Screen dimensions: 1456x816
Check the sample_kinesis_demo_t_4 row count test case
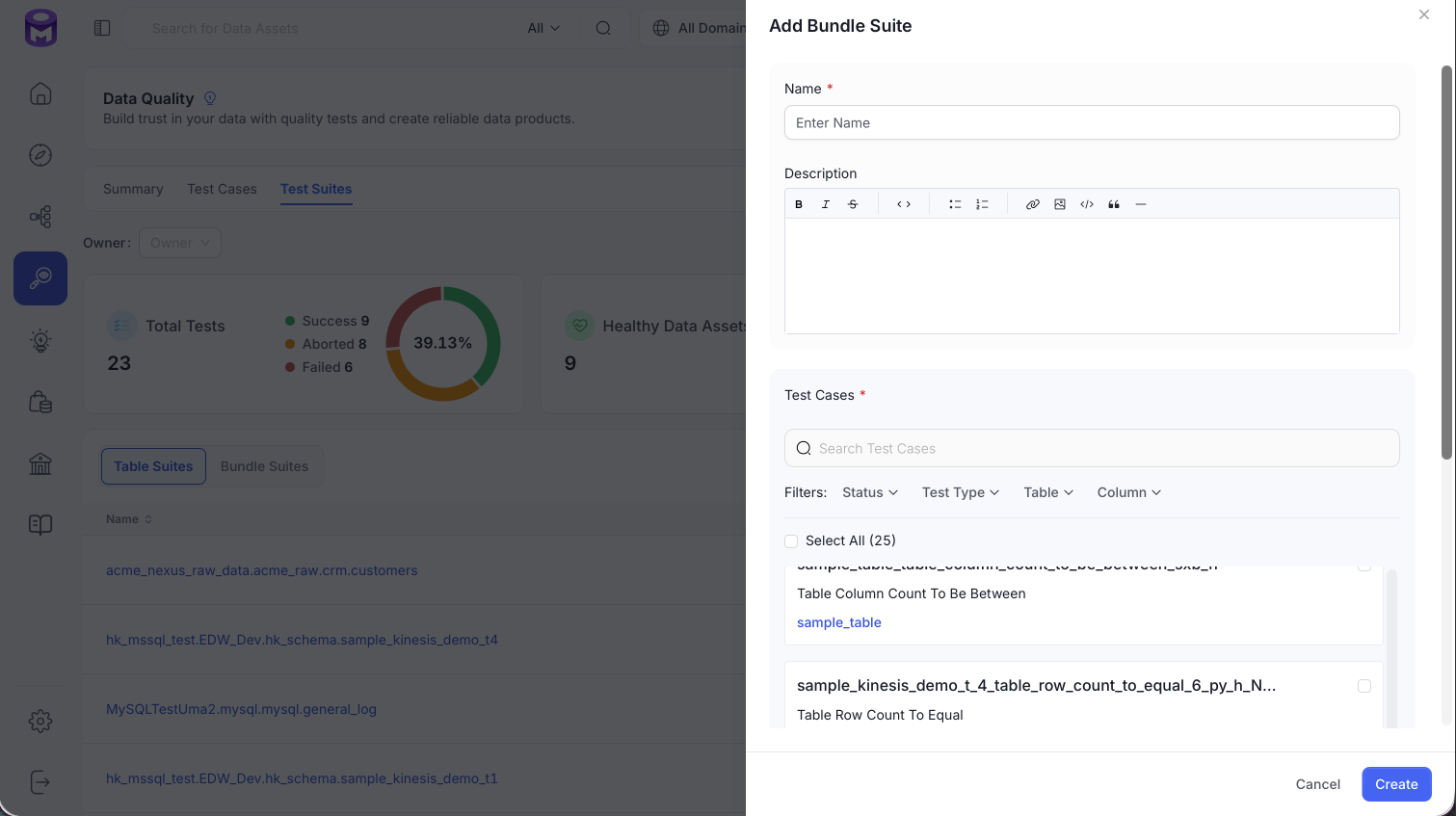(x=1364, y=686)
